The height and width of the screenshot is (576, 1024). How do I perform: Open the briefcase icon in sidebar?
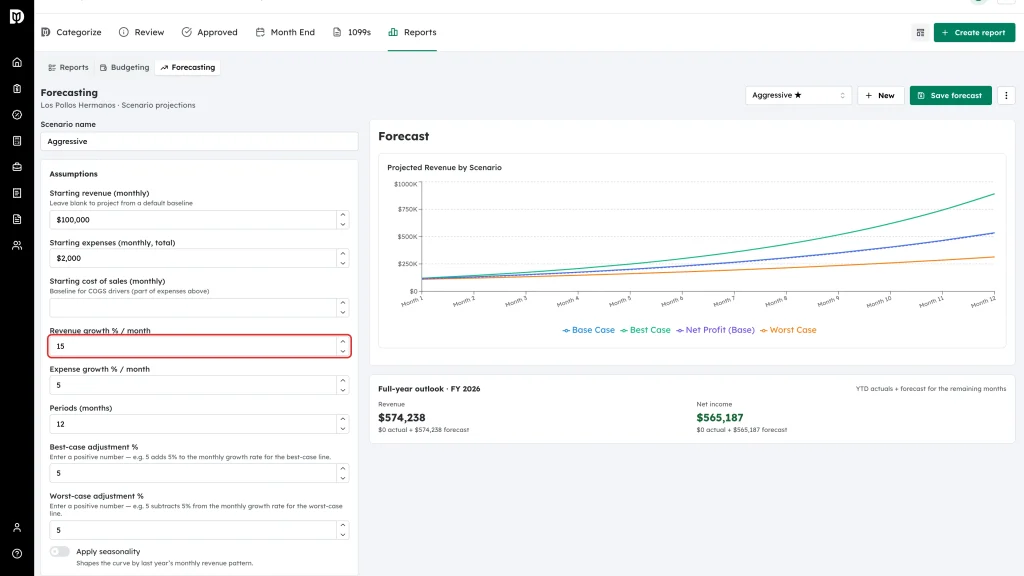(17, 167)
